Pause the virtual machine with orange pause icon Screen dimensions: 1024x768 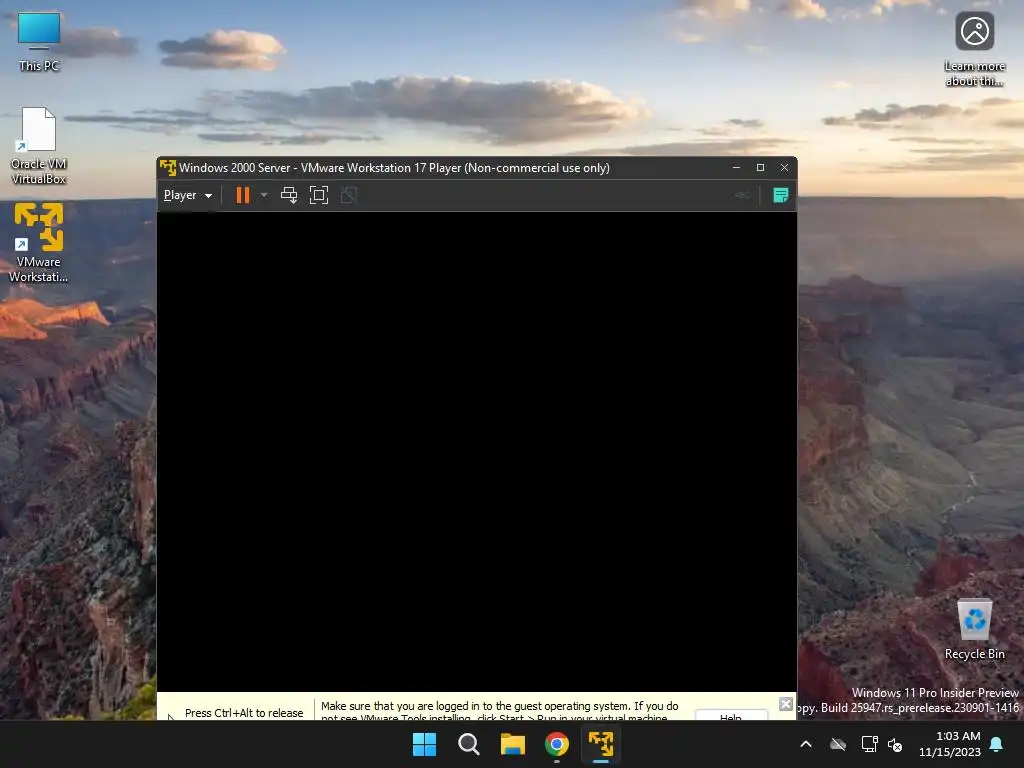[242, 195]
